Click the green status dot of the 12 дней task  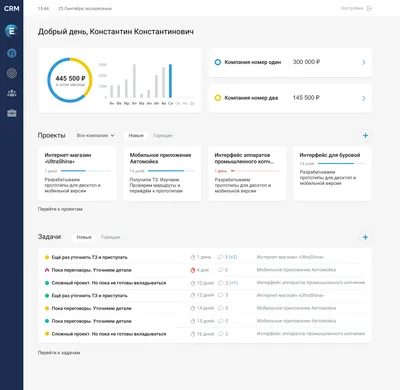[x=47, y=296]
